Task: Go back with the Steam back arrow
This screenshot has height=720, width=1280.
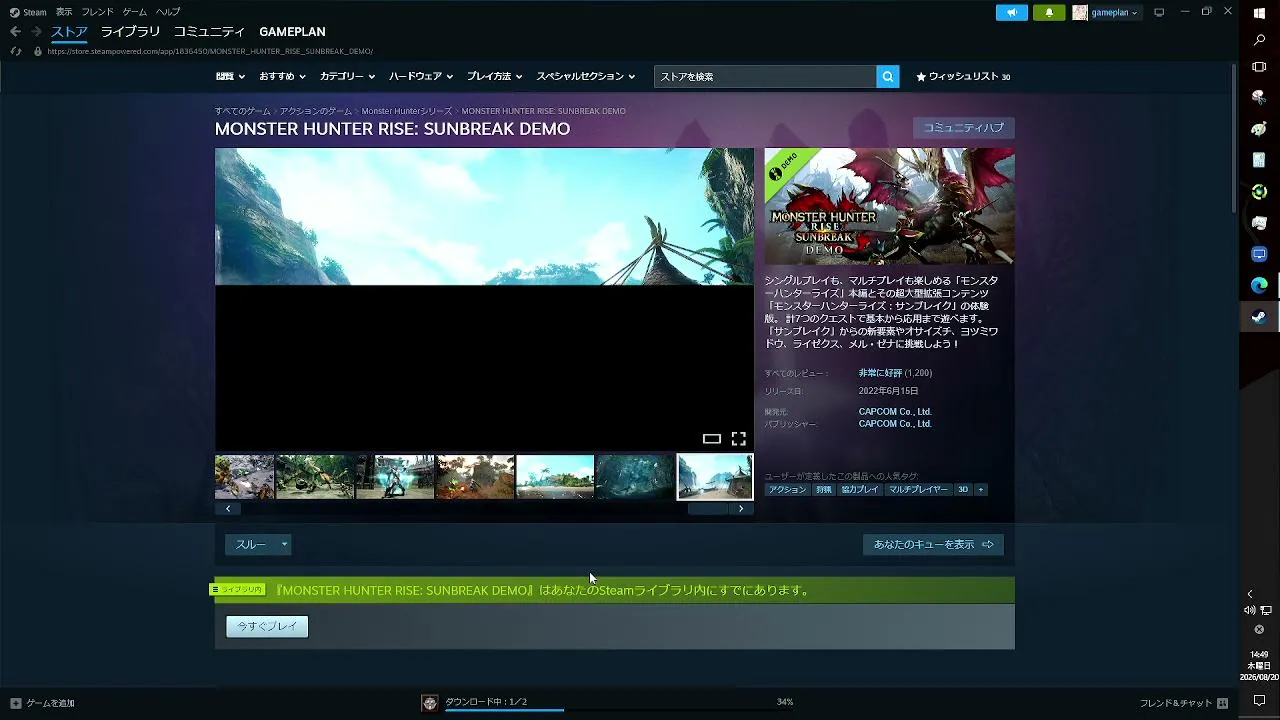Action: [x=15, y=32]
